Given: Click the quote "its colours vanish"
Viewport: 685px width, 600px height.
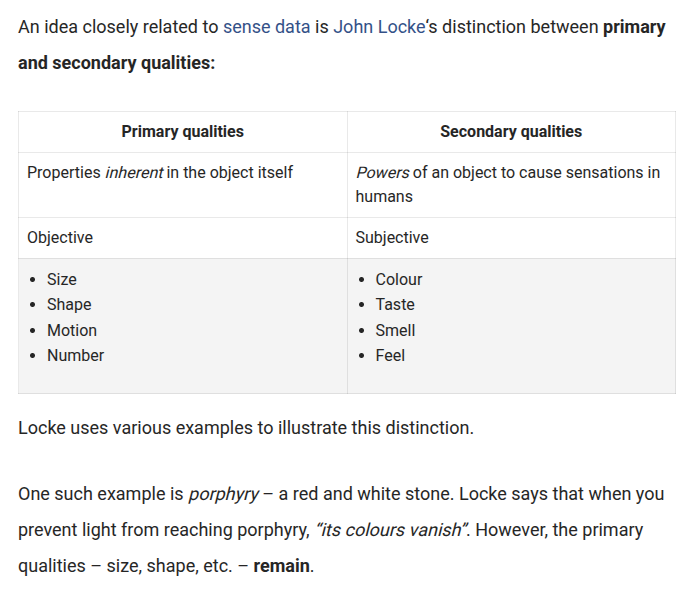Looking at the screenshot, I should 391,530.
